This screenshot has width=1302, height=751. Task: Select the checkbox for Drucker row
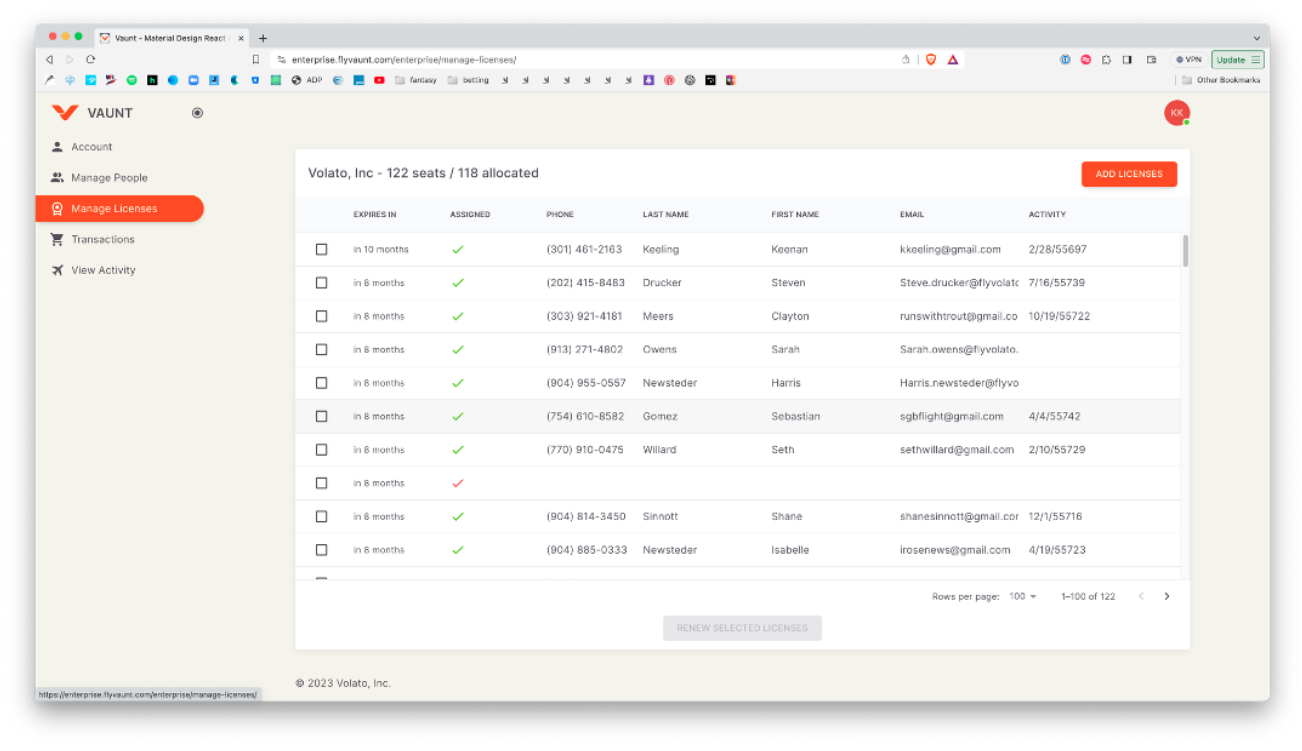[321, 283]
